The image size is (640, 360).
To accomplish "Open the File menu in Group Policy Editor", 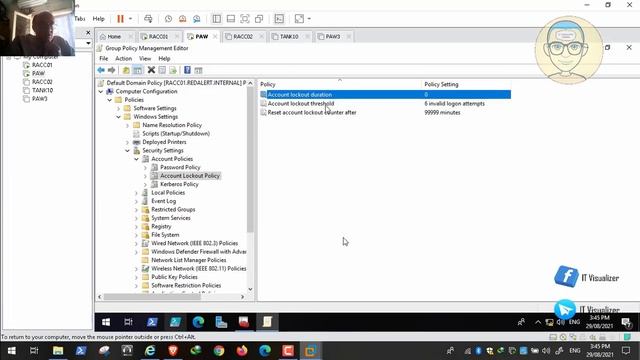I will point(104,59).
